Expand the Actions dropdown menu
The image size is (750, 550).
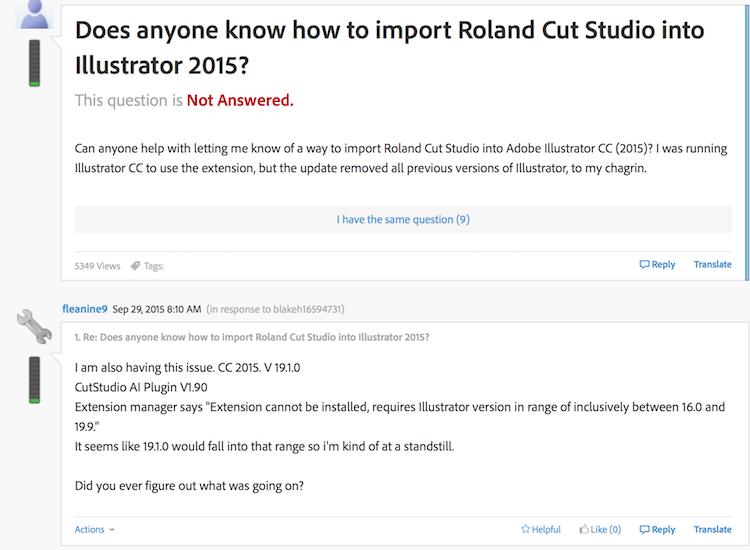[89, 529]
